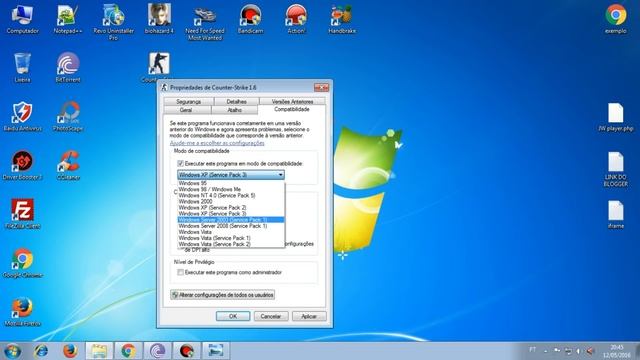
Task: Select the Lixeira recycle bin icon
Action: (22, 68)
